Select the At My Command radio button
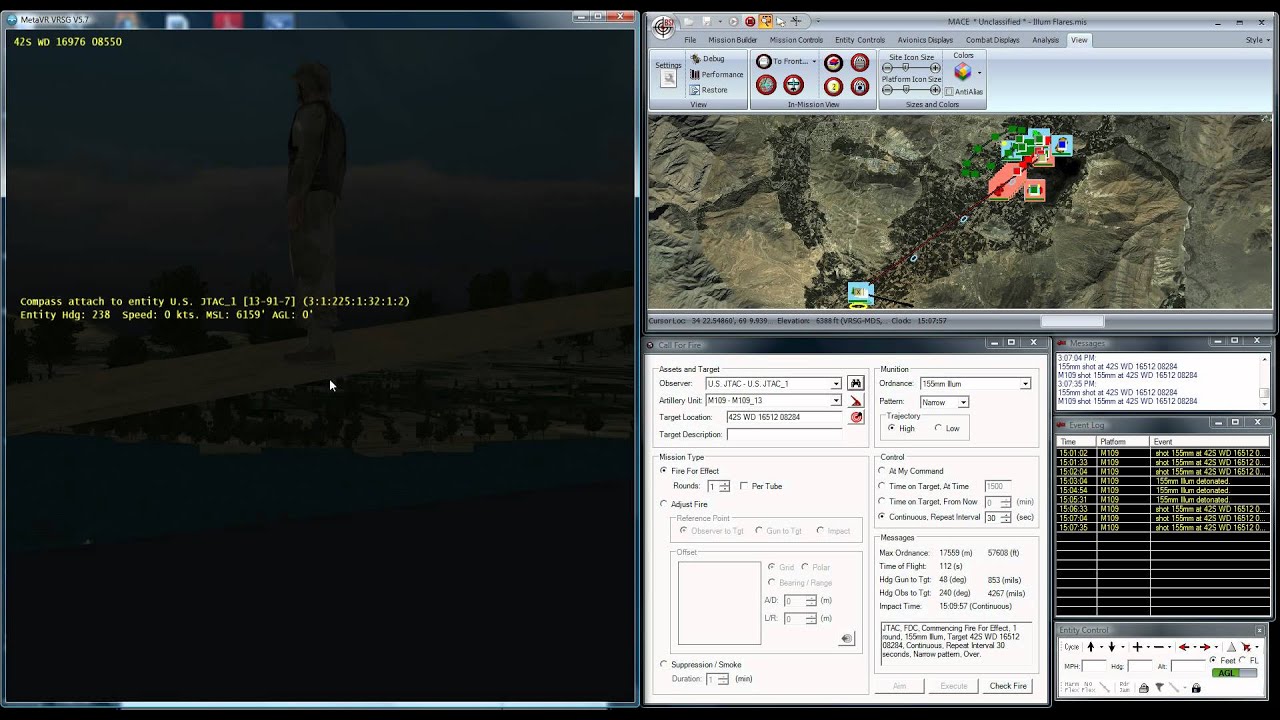This screenshot has width=1280, height=720. 882,471
